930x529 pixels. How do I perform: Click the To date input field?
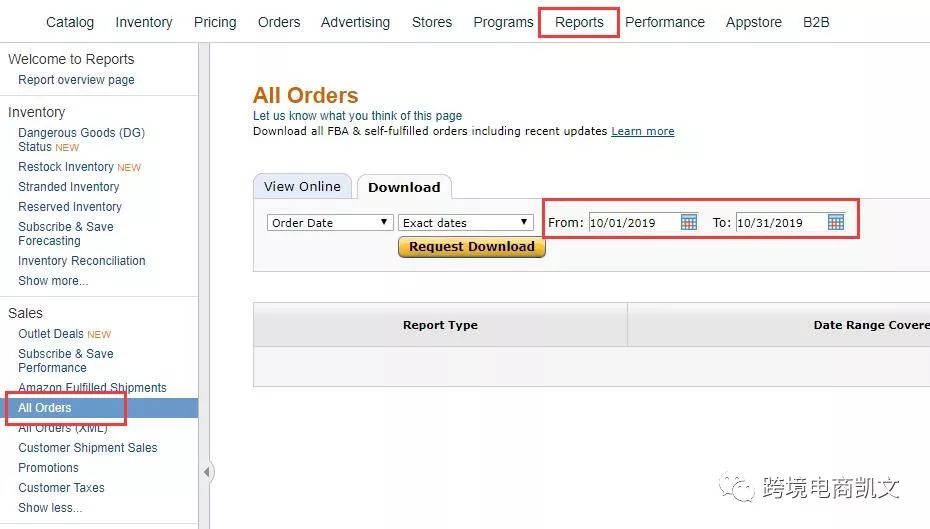pos(779,223)
